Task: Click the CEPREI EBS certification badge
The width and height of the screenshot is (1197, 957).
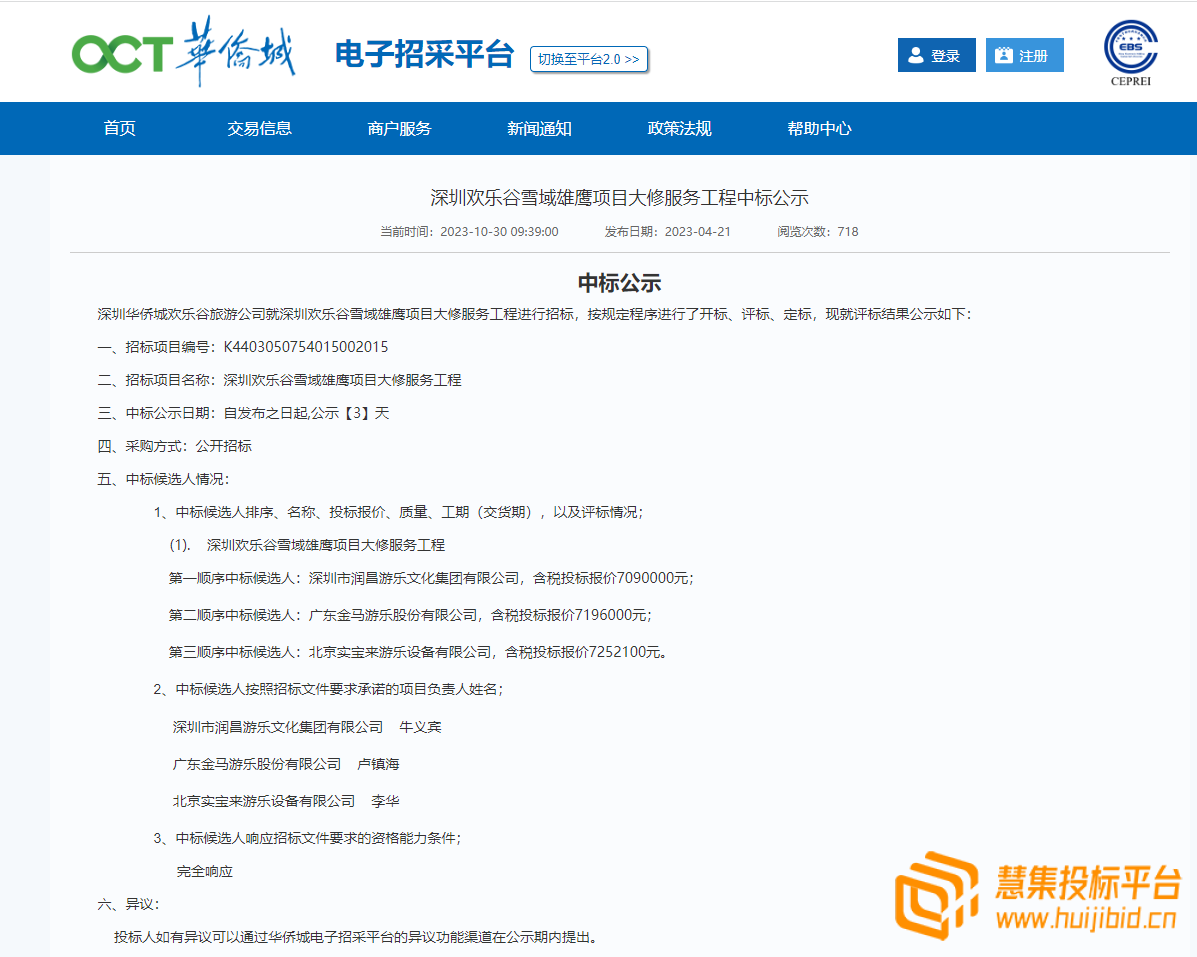Action: pos(1131,53)
